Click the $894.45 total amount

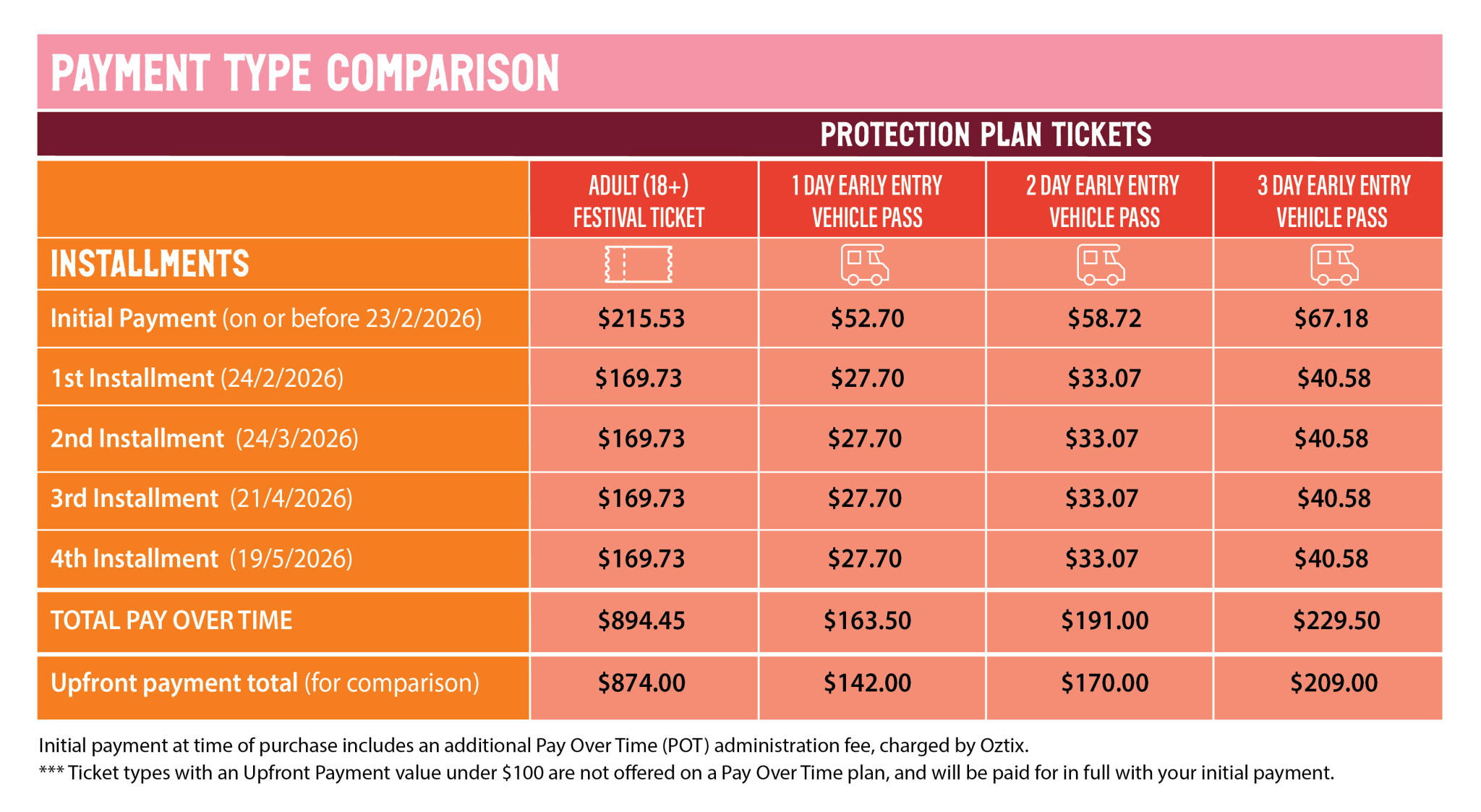click(641, 620)
